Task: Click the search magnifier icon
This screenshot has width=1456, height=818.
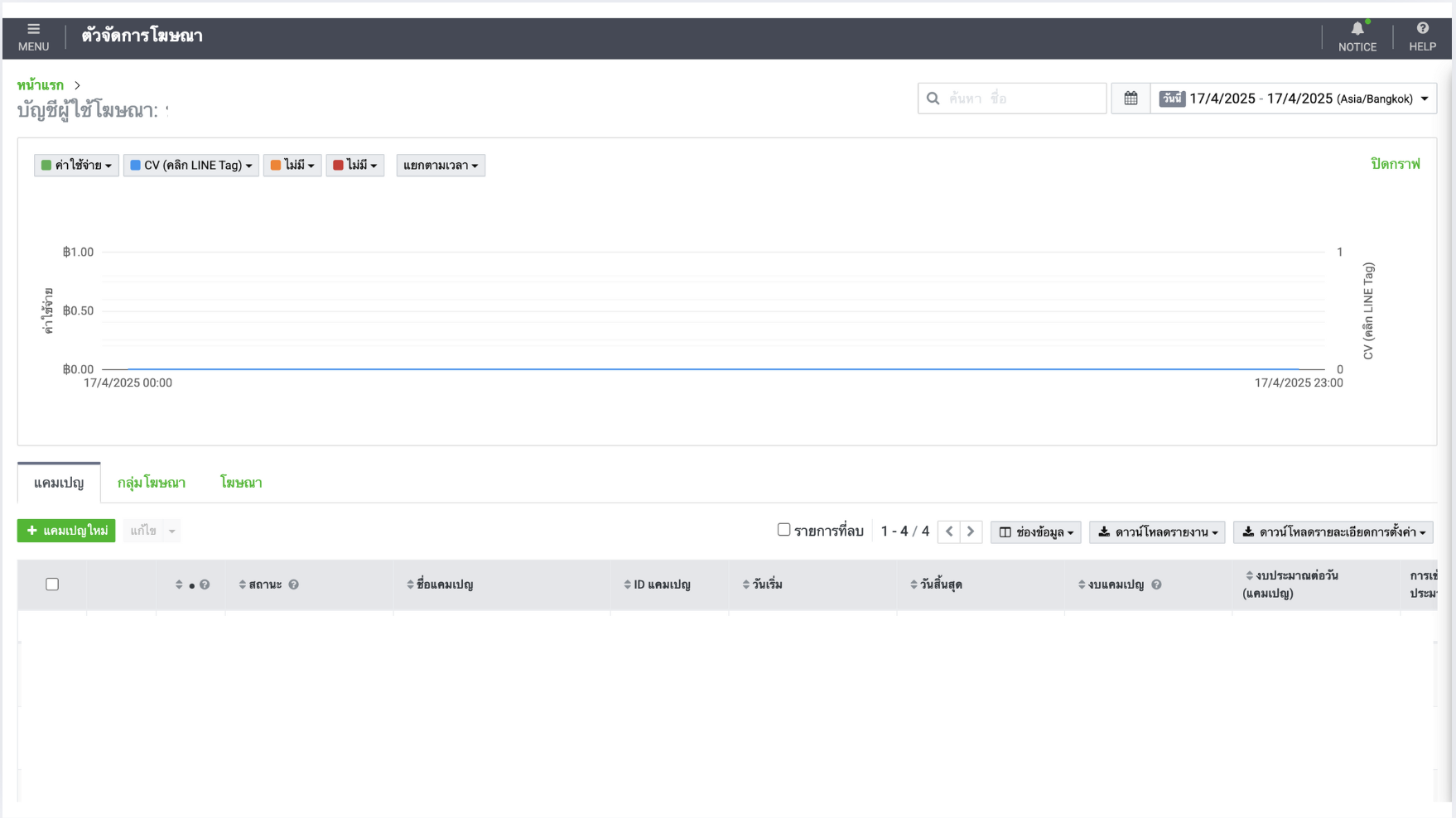Action: point(933,99)
